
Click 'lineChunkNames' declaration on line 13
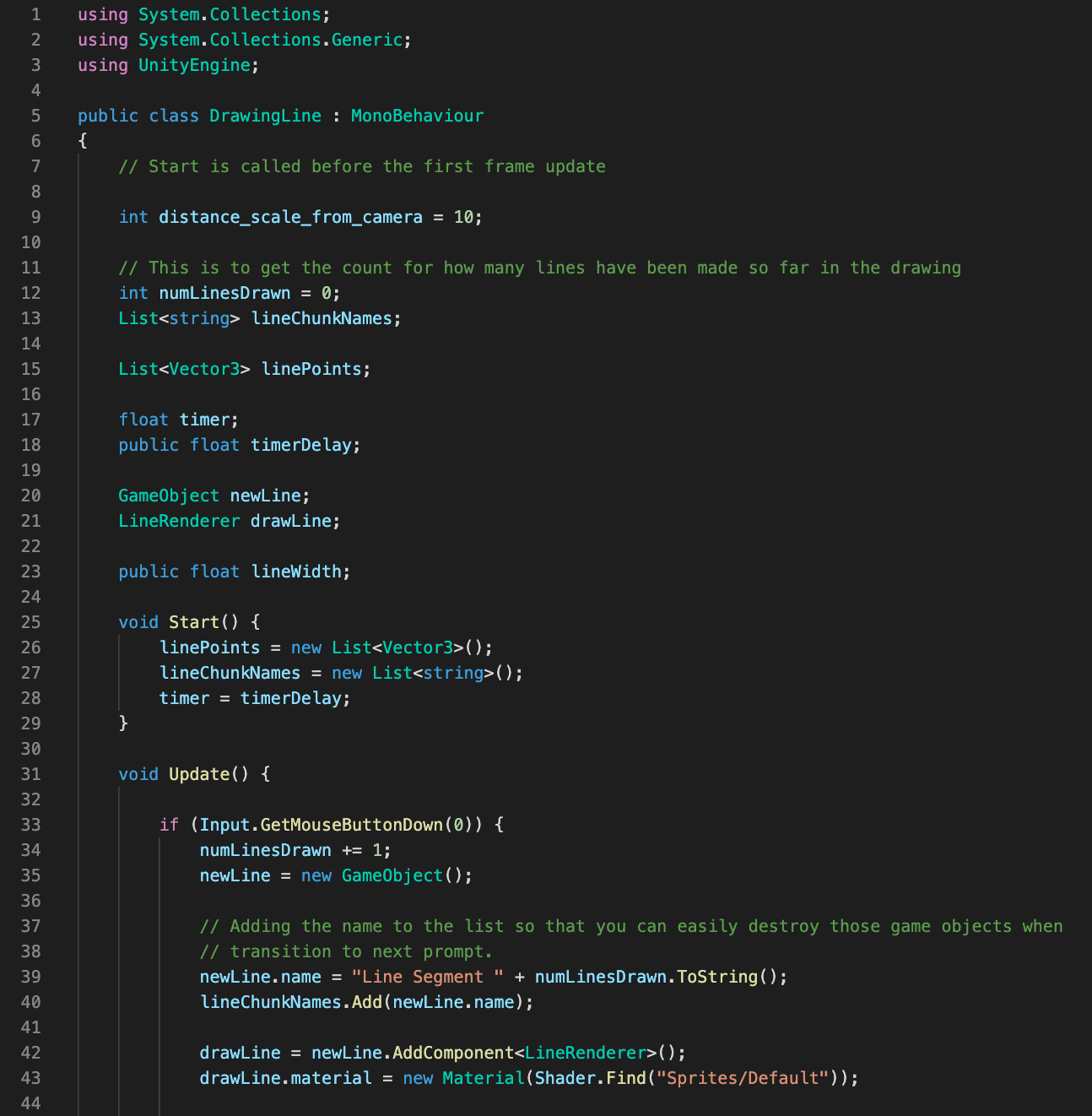click(x=322, y=318)
